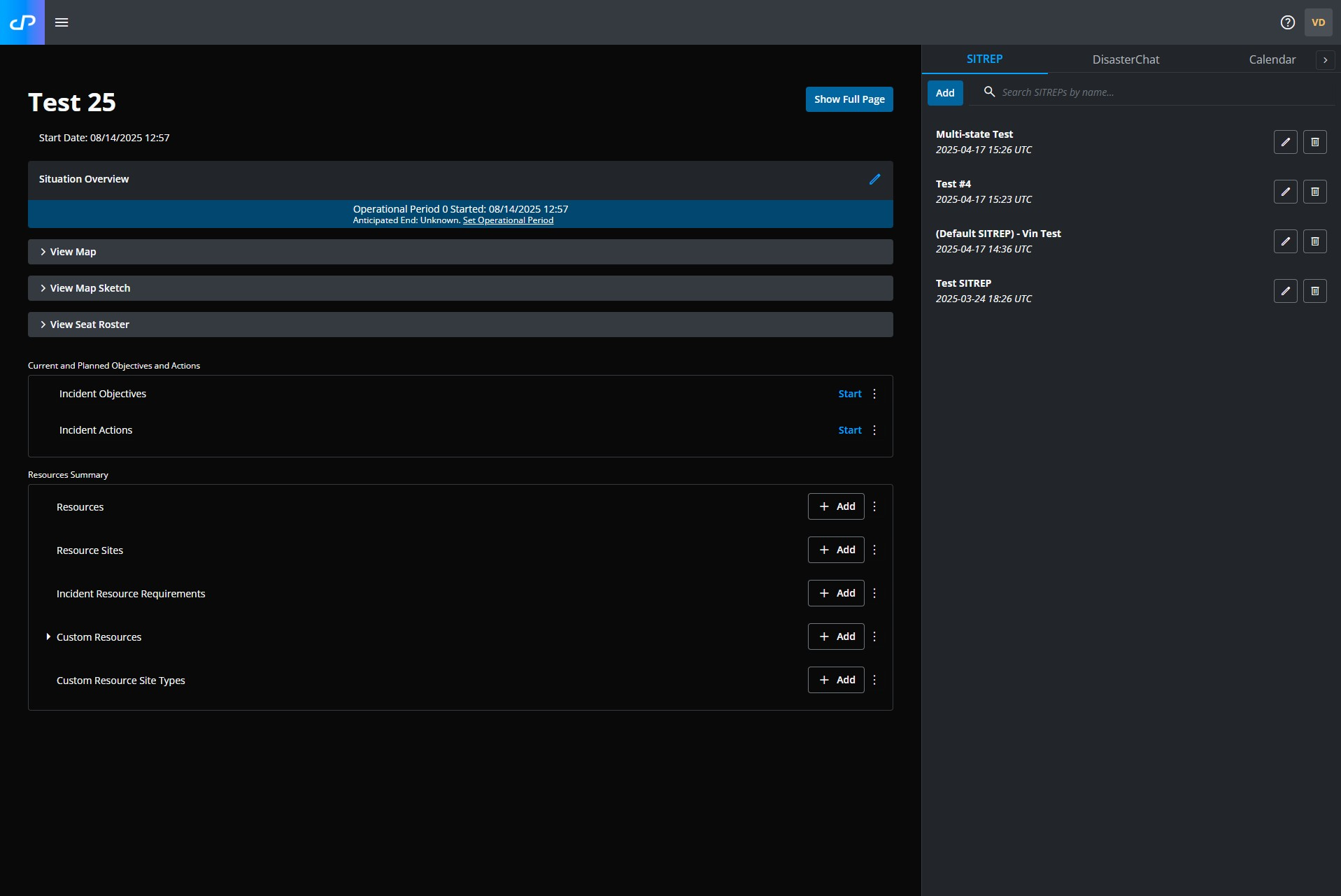Add a new Resource Site
Image resolution: width=1341 pixels, height=896 pixels.
tap(836, 550)
